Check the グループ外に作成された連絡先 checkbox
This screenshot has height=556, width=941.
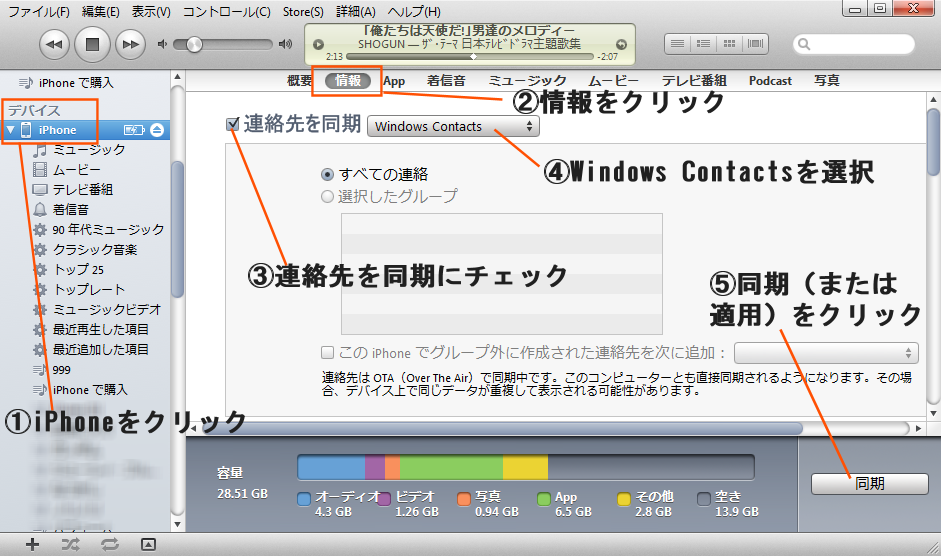[x=327, y=353]
